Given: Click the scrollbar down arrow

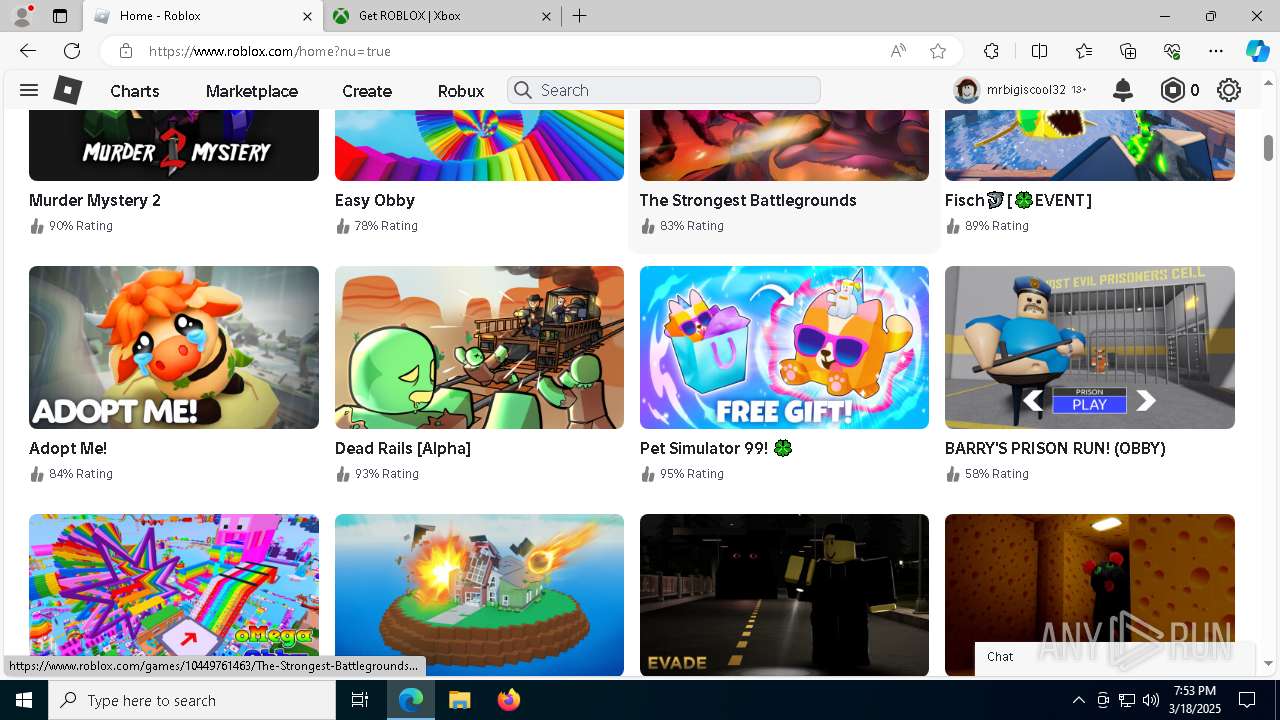Looking at the screenshot, I should click(x=1268, y=663).
